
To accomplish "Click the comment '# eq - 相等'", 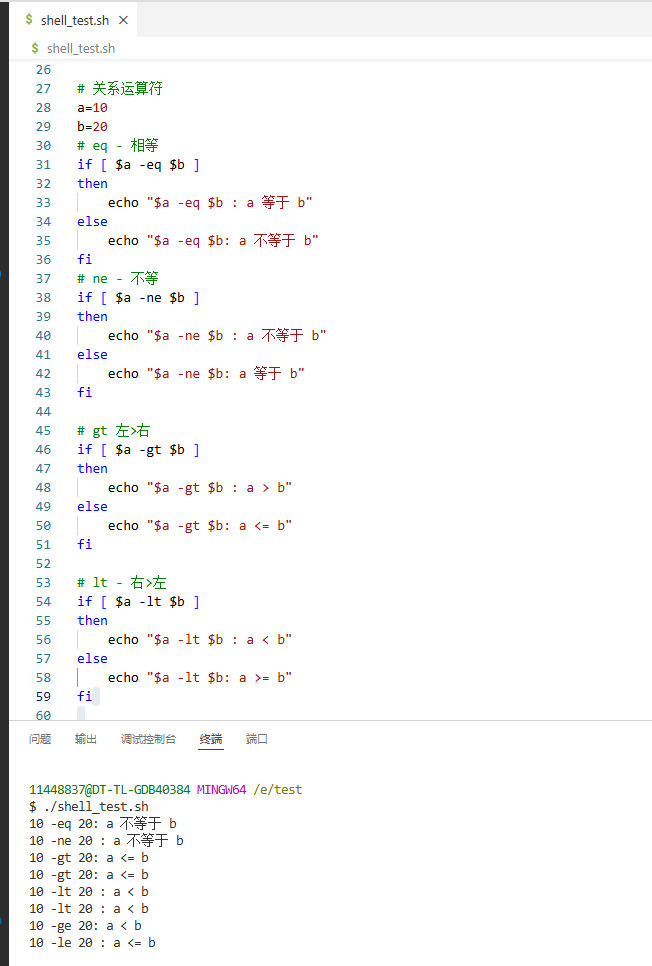I will (118, 145).
